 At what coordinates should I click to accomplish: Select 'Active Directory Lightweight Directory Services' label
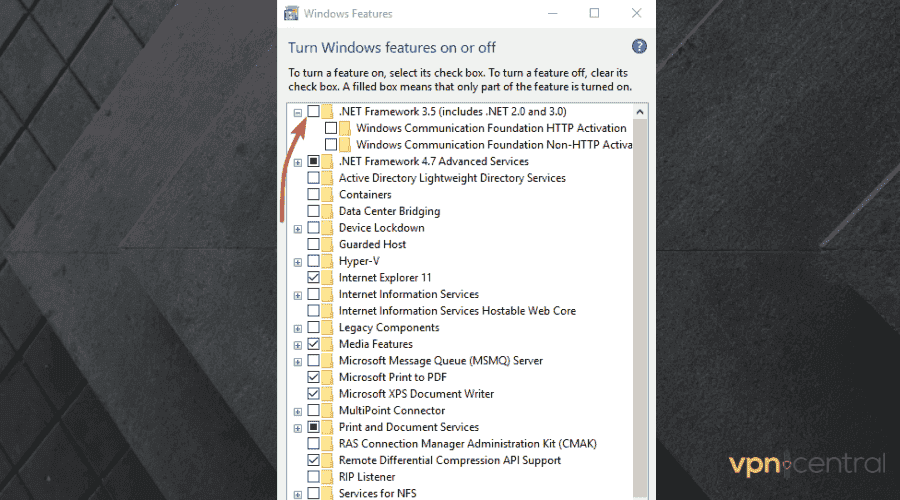[x=452, y=178]
